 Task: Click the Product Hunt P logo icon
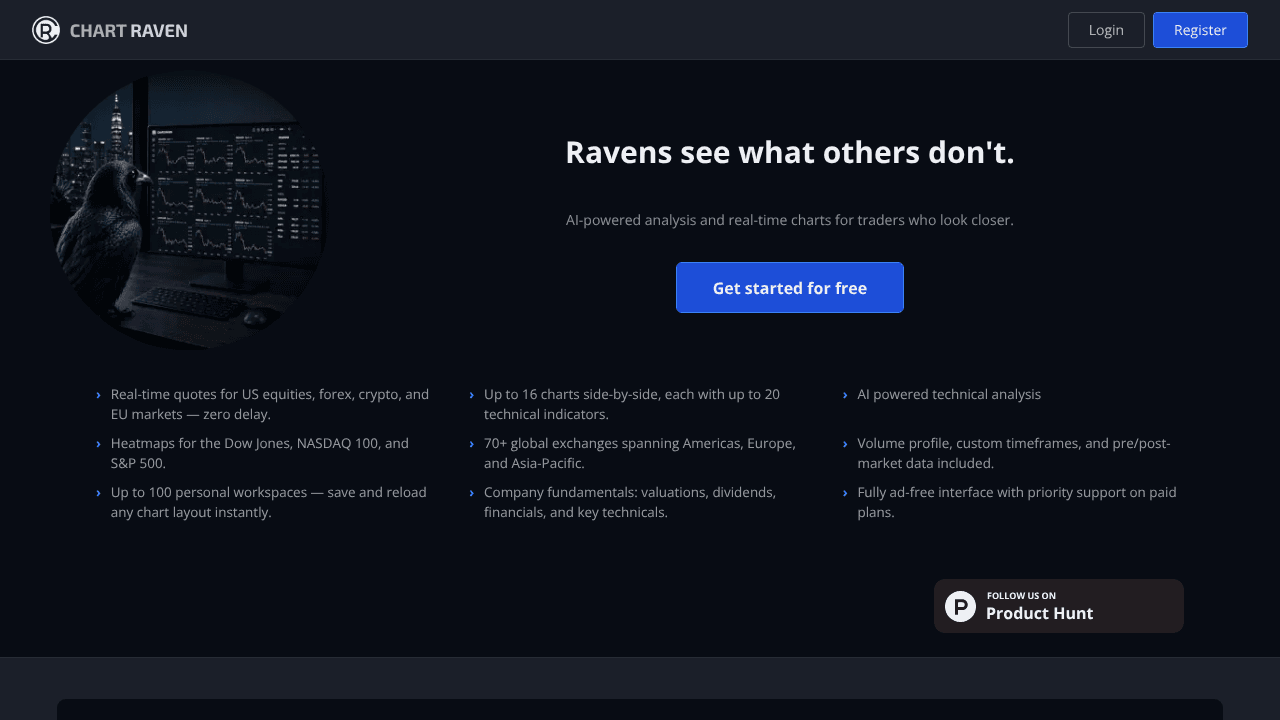(x=960, y=606)
